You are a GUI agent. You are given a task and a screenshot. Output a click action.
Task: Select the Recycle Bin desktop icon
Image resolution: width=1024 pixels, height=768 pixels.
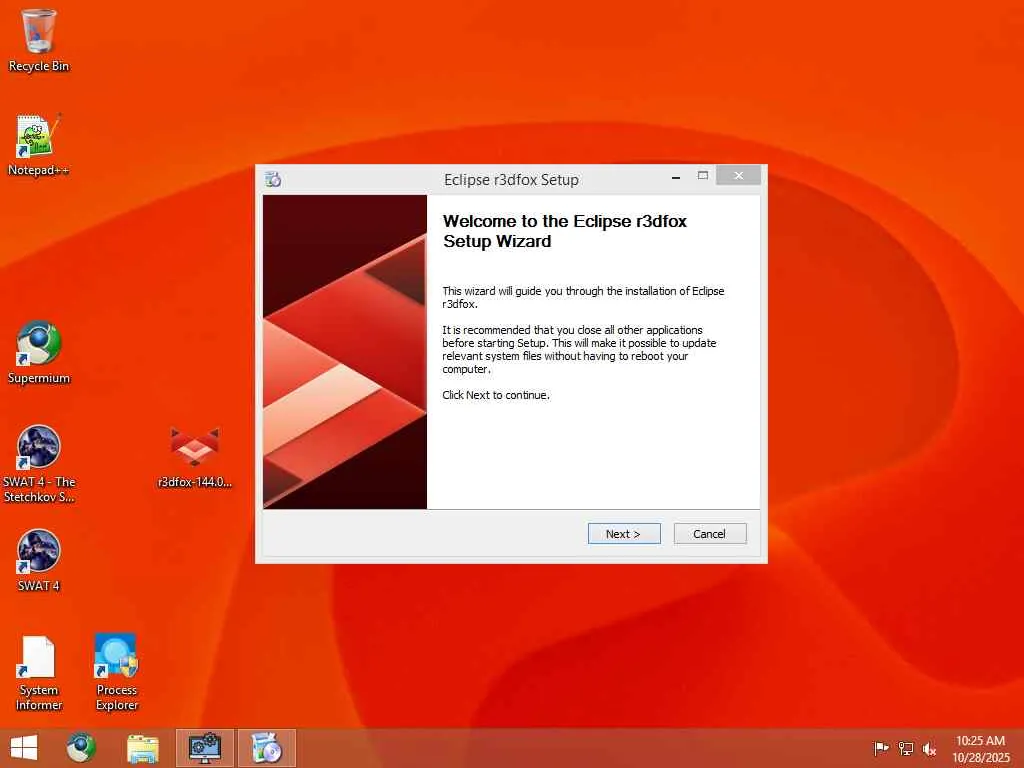(x=39, y=40)
